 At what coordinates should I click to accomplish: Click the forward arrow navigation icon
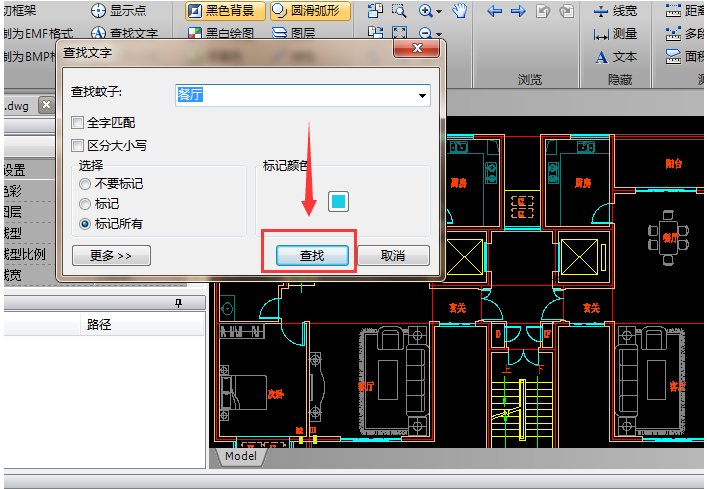click(518, 11)
